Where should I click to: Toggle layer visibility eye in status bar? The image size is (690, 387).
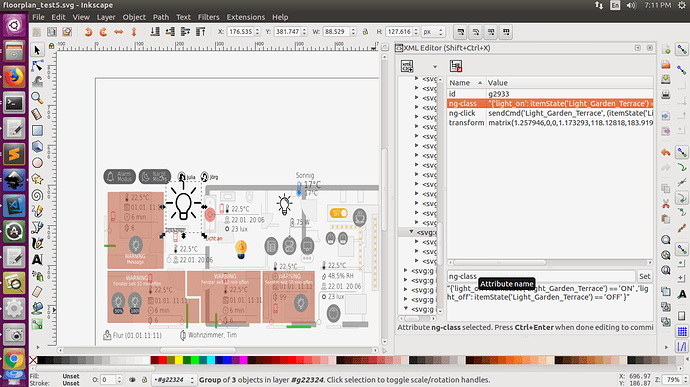(x=132, y=380)
